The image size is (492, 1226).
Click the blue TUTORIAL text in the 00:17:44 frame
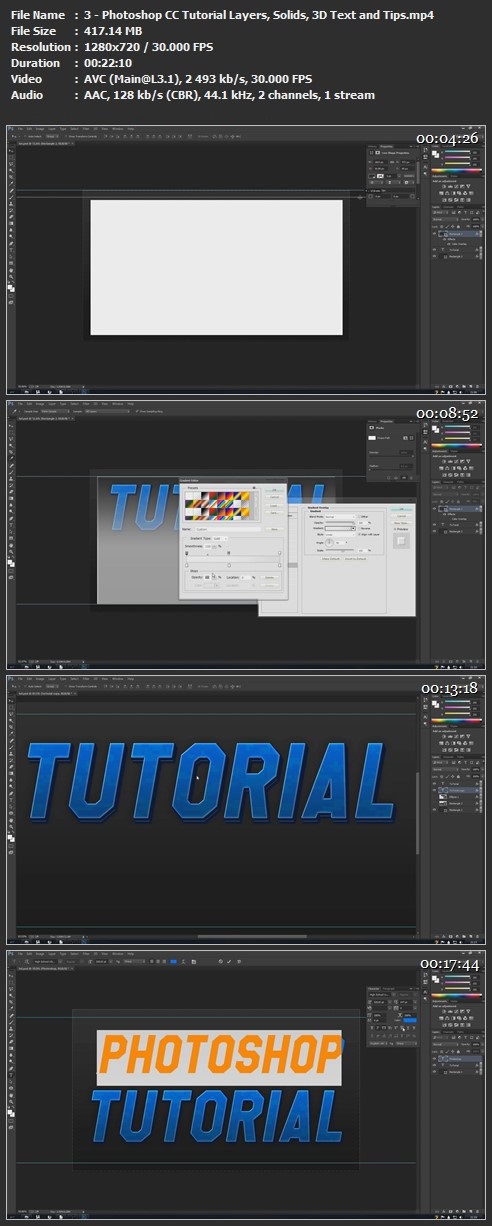point(216,1116)
